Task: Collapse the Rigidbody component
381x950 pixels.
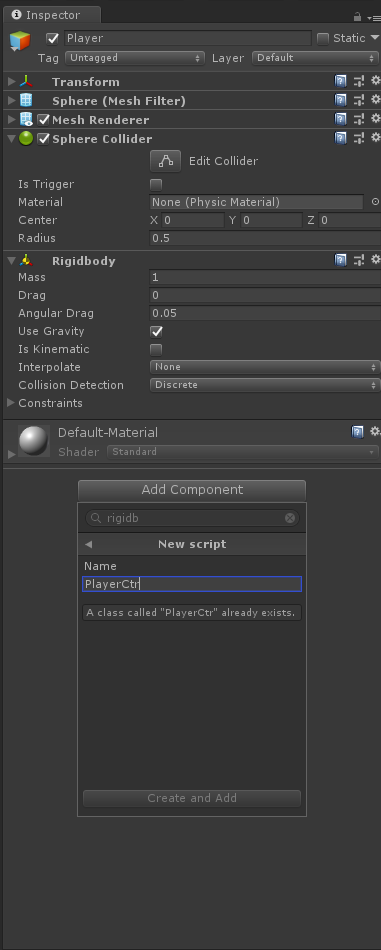Action: [x=12, y=261]
